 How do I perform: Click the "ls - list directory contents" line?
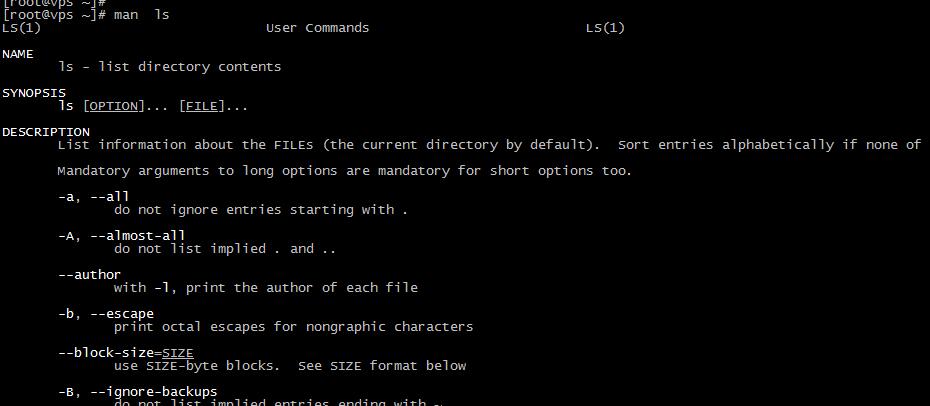coord(170,67)
